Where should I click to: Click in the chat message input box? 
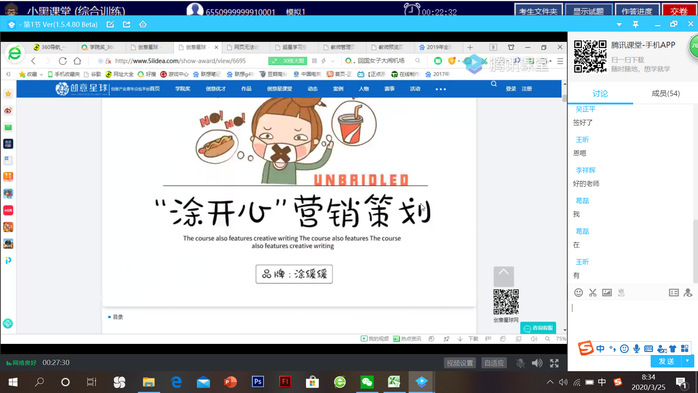(x=631, y=320)
